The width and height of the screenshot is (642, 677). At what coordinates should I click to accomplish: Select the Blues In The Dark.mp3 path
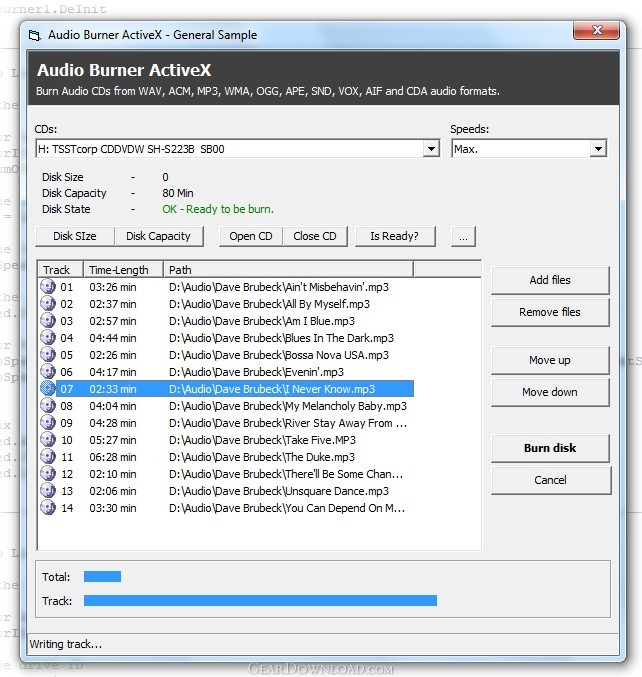tap(281, 338)
